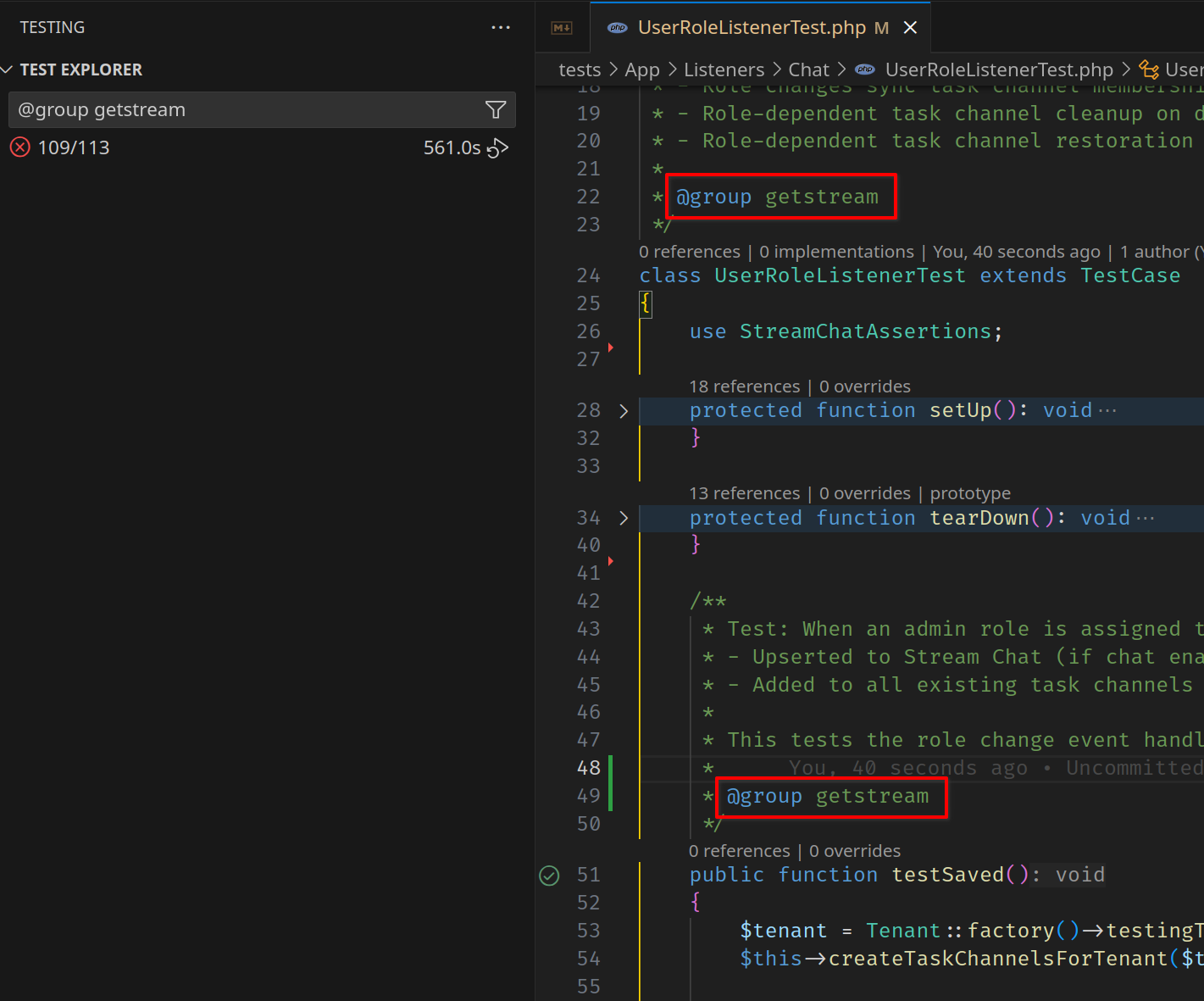Expand the folded tearDown function
This screenshot has height=1001, width=1204.
(624, 518)
